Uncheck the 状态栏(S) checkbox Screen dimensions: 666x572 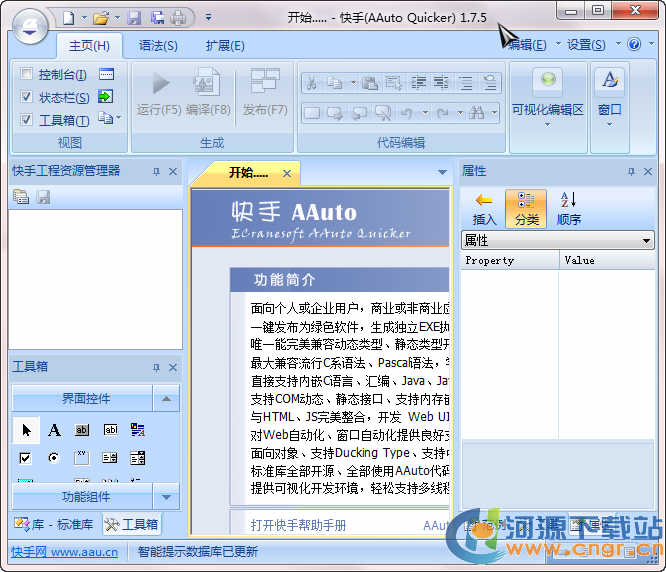pyautogui.click(x=26, y=97)
